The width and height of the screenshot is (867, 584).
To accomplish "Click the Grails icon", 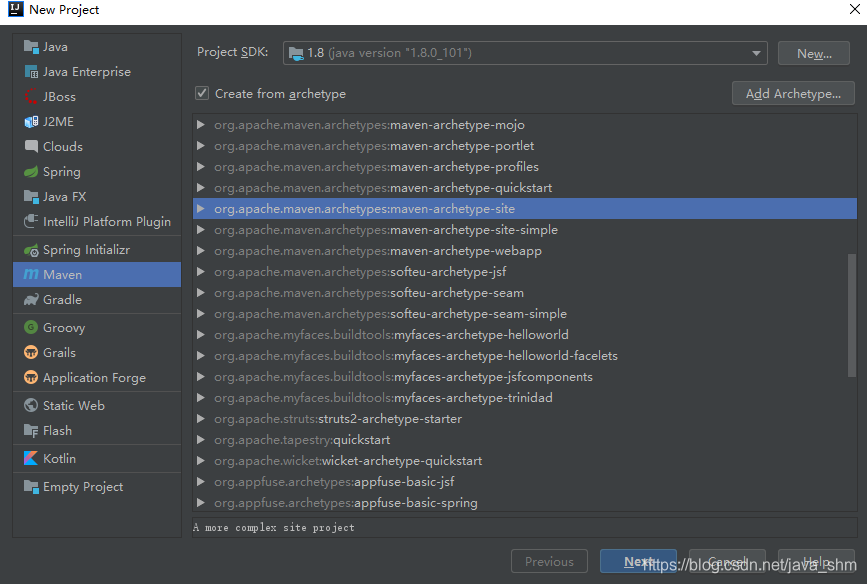I will [31, 352].
